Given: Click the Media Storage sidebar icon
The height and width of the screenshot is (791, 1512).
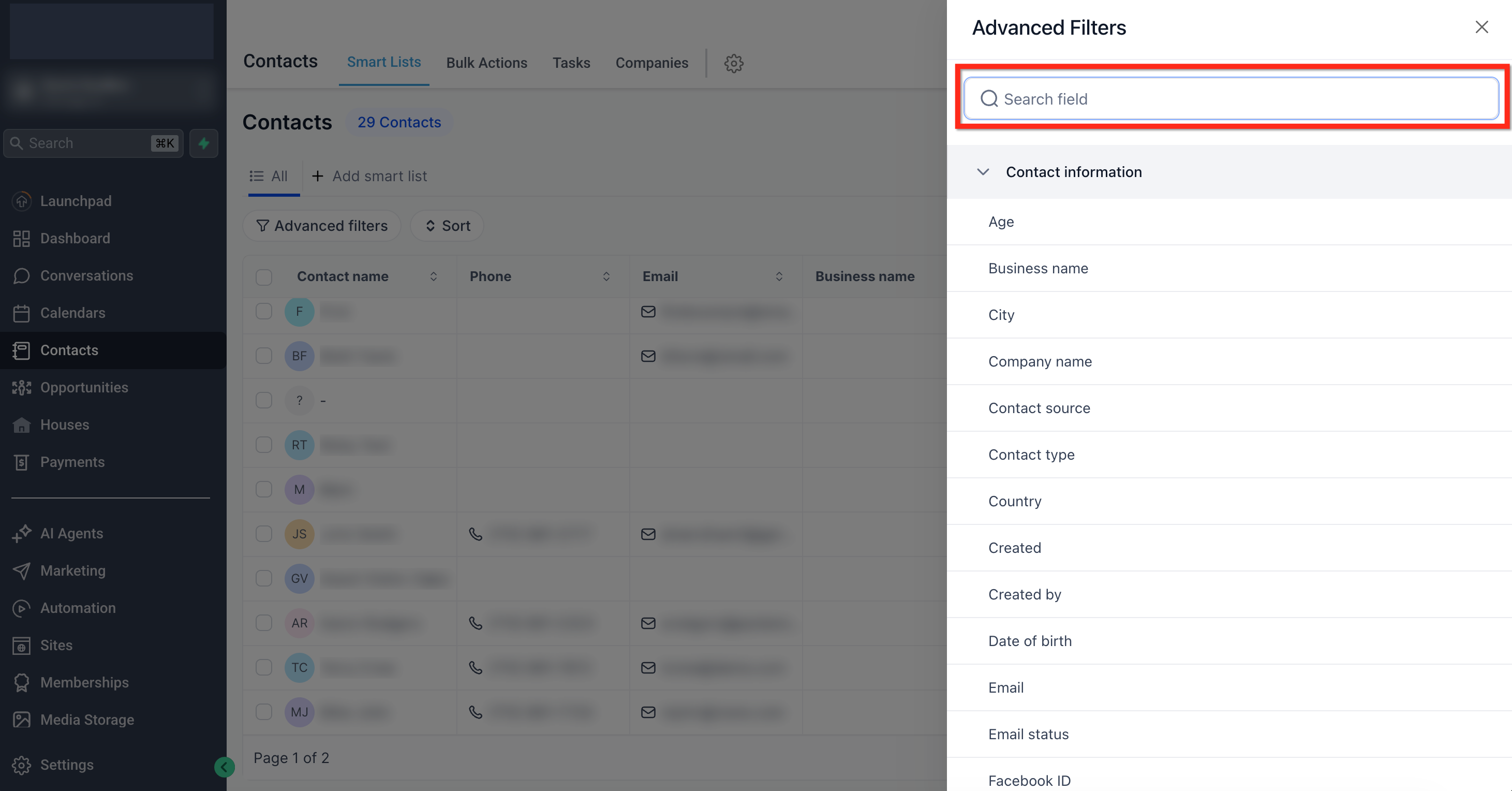Looking at the screenshot, I should click(21, 720).
